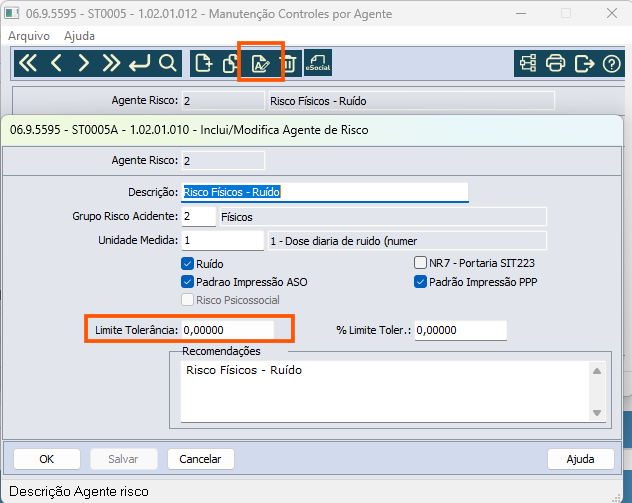Click the exit door icon
The height and width of the screenshot is (503, 632).
[x=584, y=63]
